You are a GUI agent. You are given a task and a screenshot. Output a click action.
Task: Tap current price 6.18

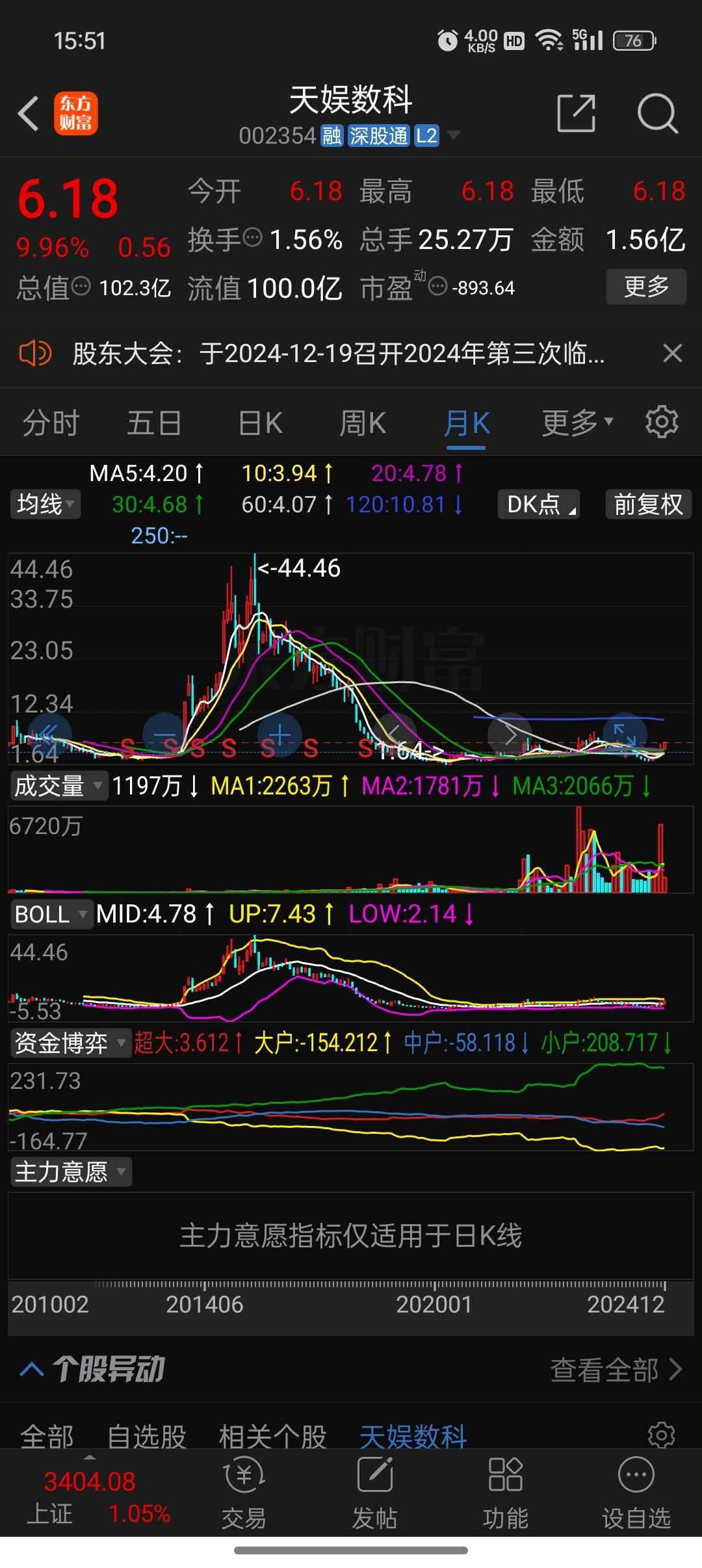[68, 199]
